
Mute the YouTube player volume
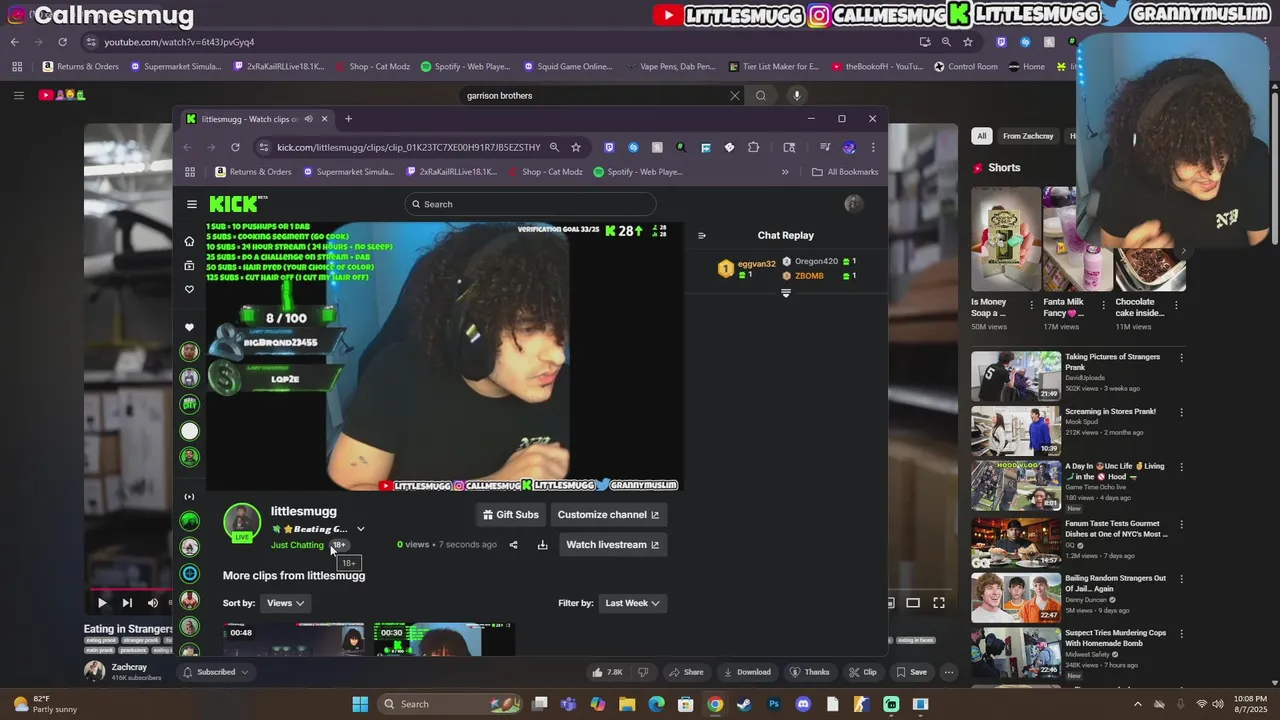(152, 603)
